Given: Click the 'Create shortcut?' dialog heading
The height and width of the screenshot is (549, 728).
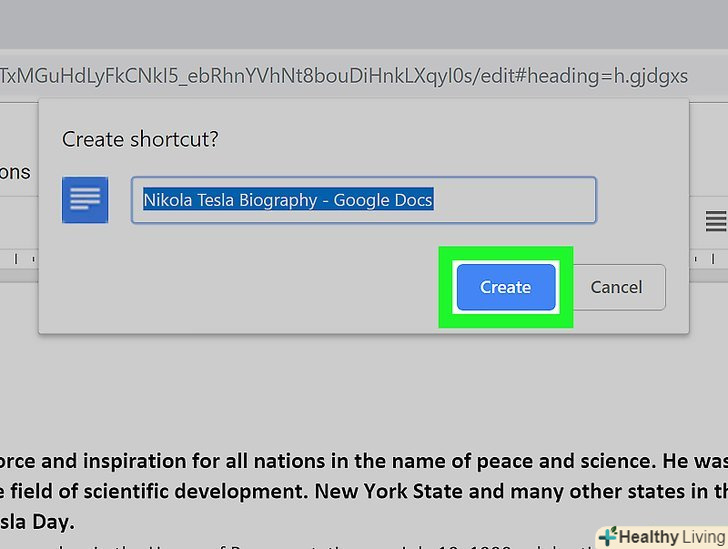Looking at the screenshot, I should coord(140,139).
